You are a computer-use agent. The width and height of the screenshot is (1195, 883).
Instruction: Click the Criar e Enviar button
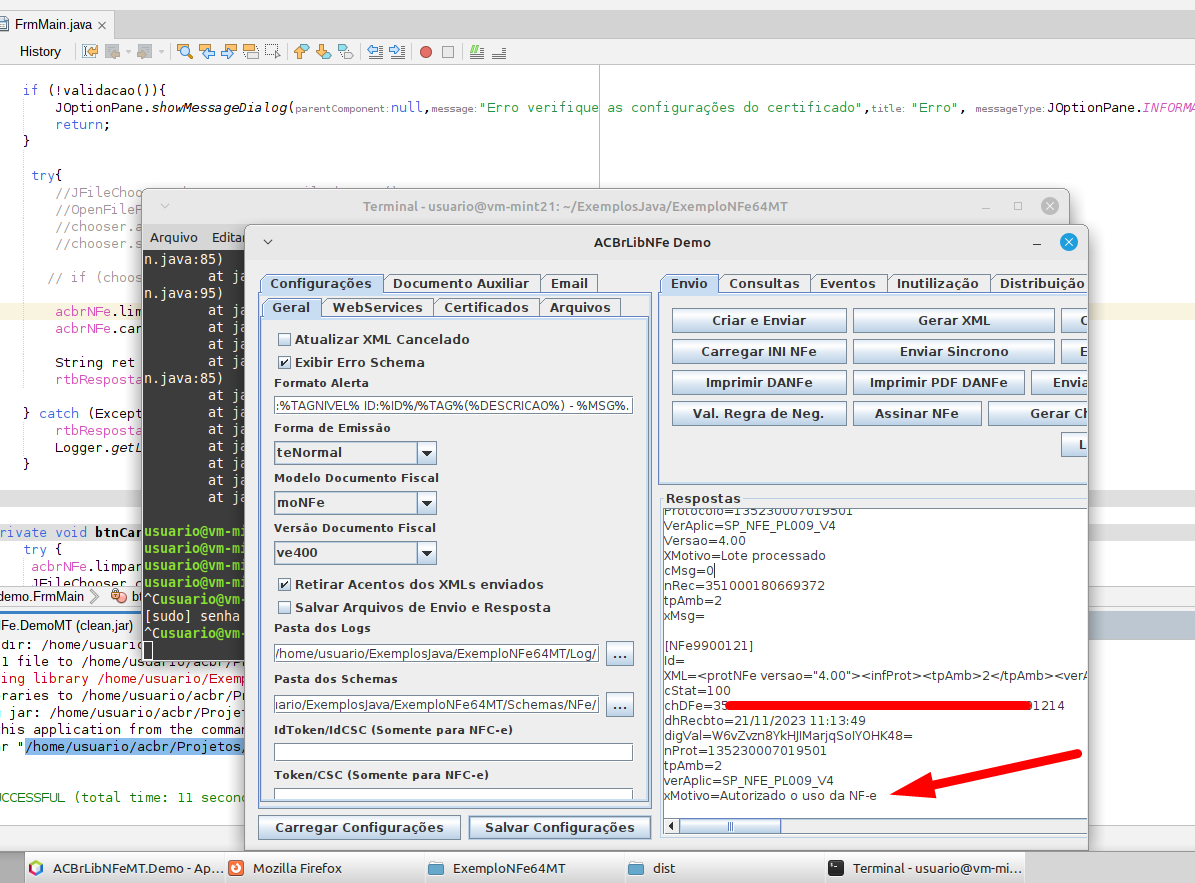[x=759, y=321]
